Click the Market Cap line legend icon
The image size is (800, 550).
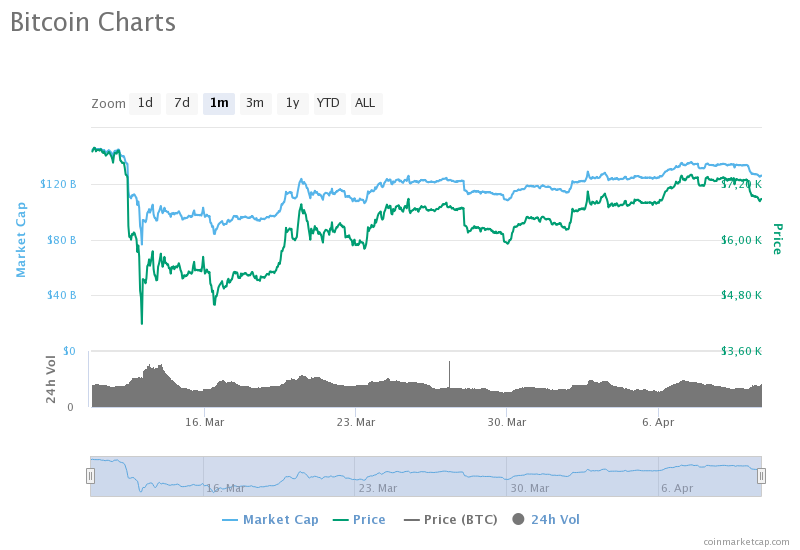(230, 520)
